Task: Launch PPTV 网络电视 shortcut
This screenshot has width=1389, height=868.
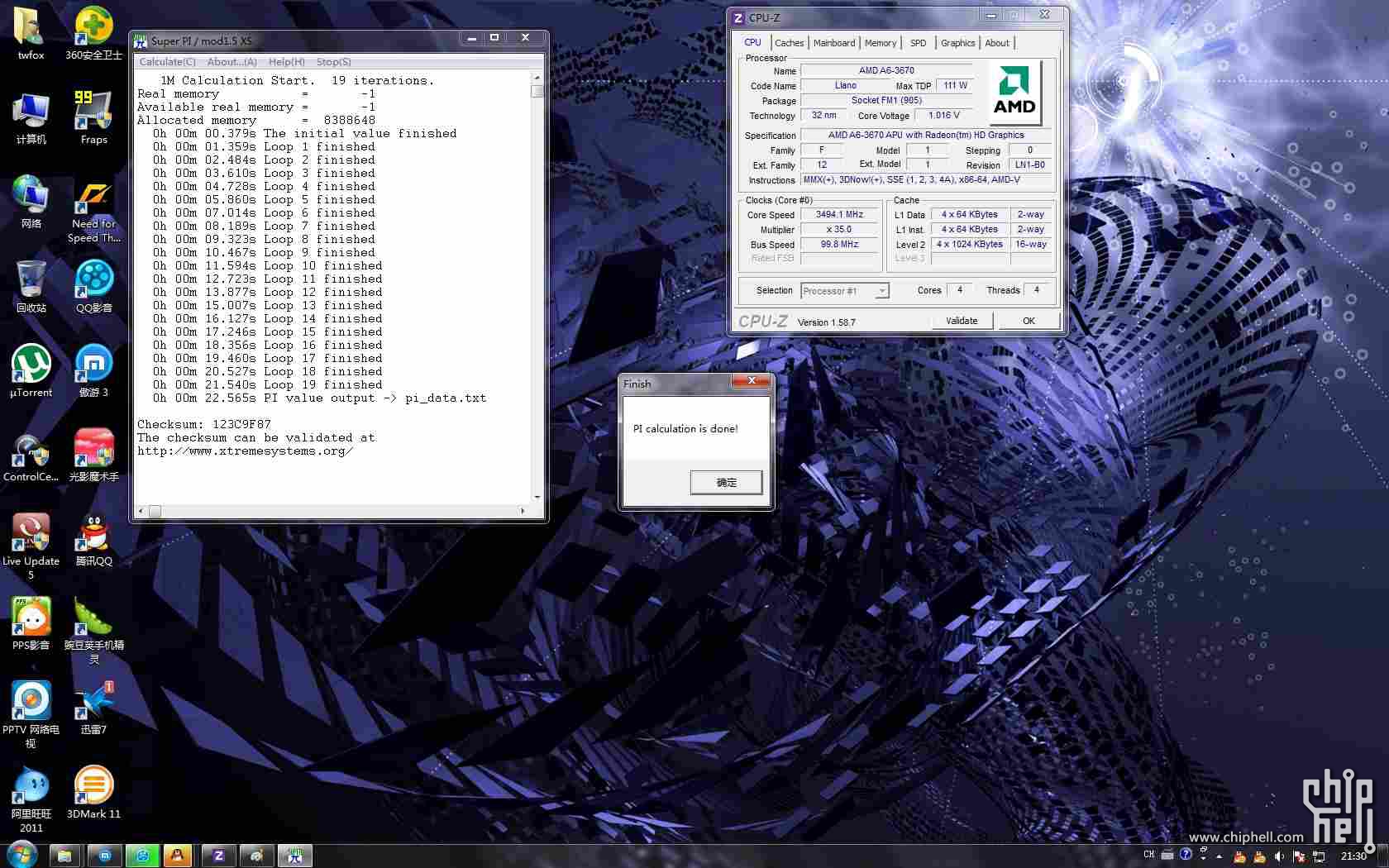Action: (x=31, y=715)
